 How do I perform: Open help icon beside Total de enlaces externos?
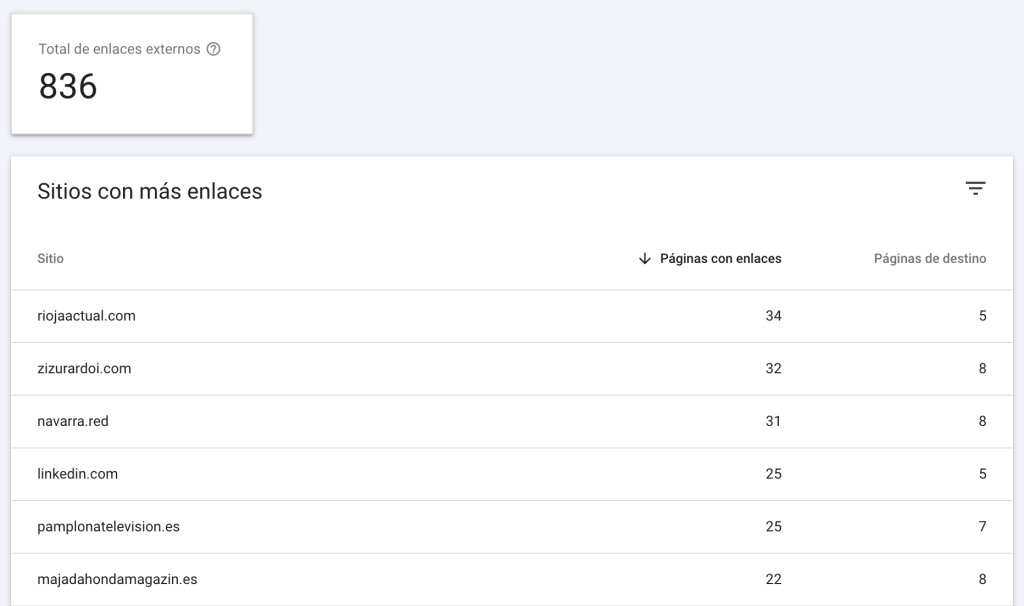(214, 49)
